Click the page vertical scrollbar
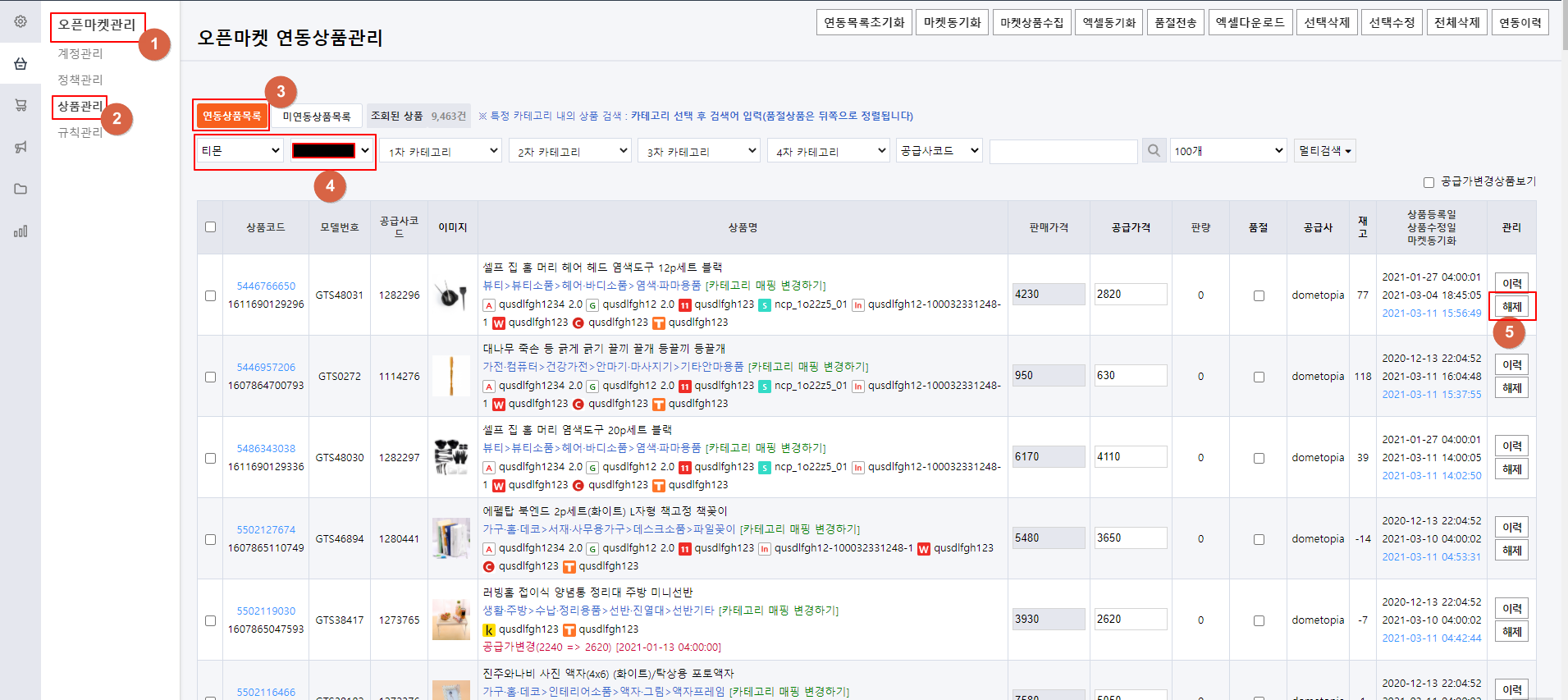This screenshot has width=1568, height=700. tap(1564, 27)
